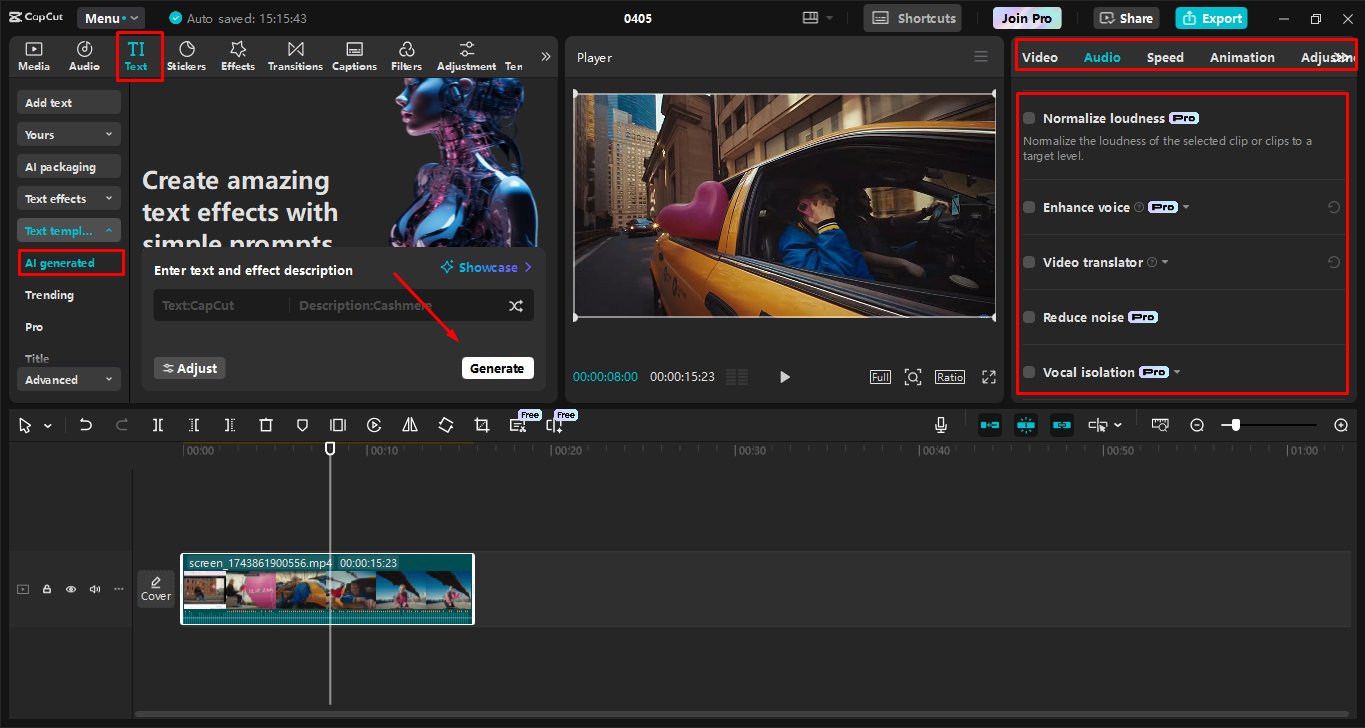The image size is (1365, 728).
Task: Enable Normalize loudness
Action: (1028, 117)
